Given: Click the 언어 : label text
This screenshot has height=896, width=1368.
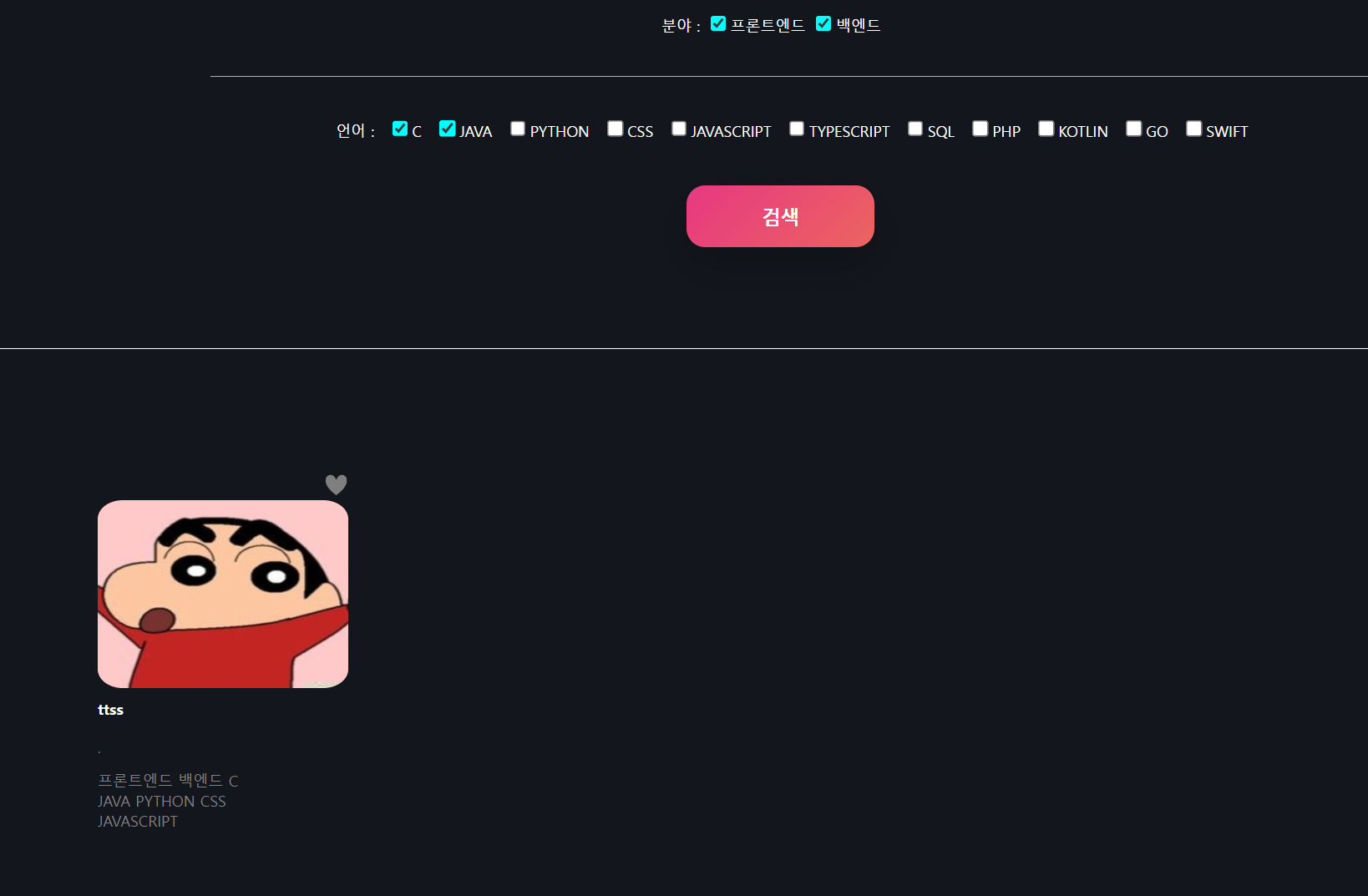Looking at the screenshot, I should (x=356, y=131).
